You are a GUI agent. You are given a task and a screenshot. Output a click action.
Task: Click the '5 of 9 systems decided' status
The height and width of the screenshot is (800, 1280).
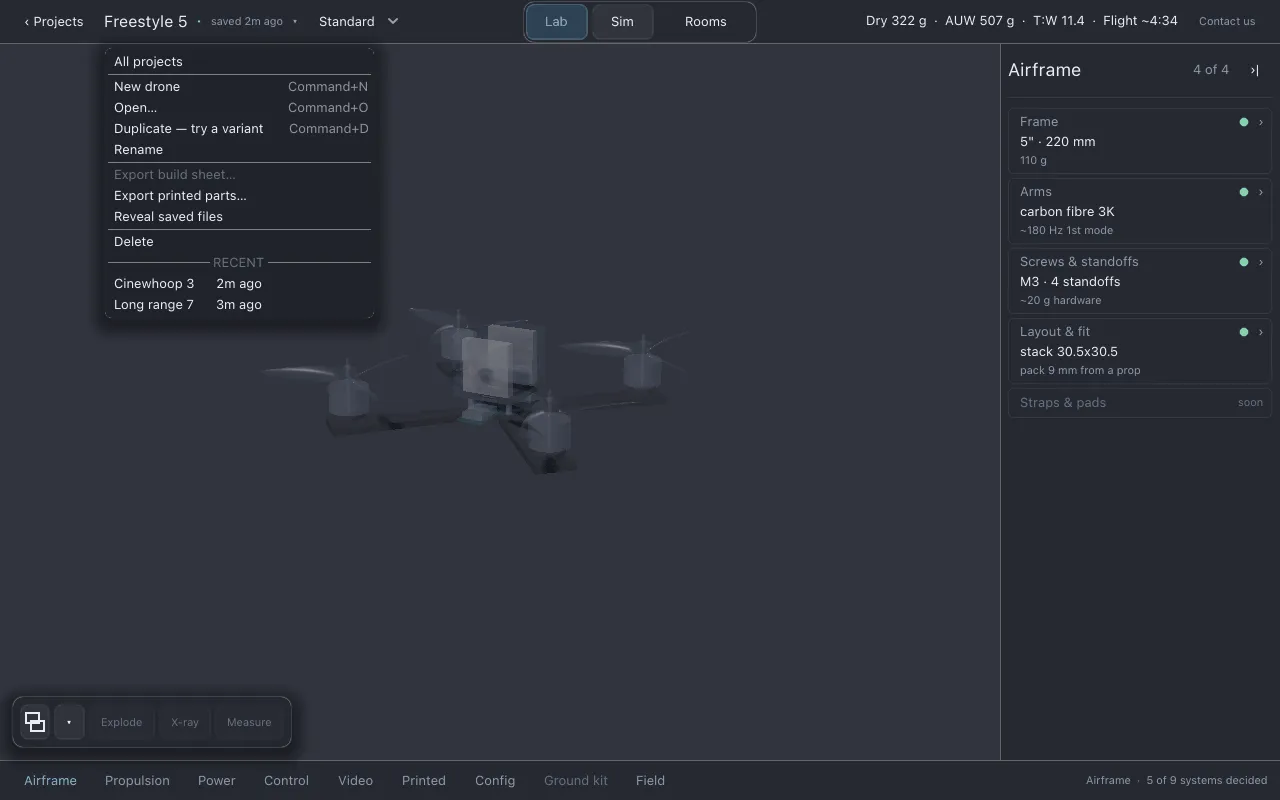[x=1207, y=781]
